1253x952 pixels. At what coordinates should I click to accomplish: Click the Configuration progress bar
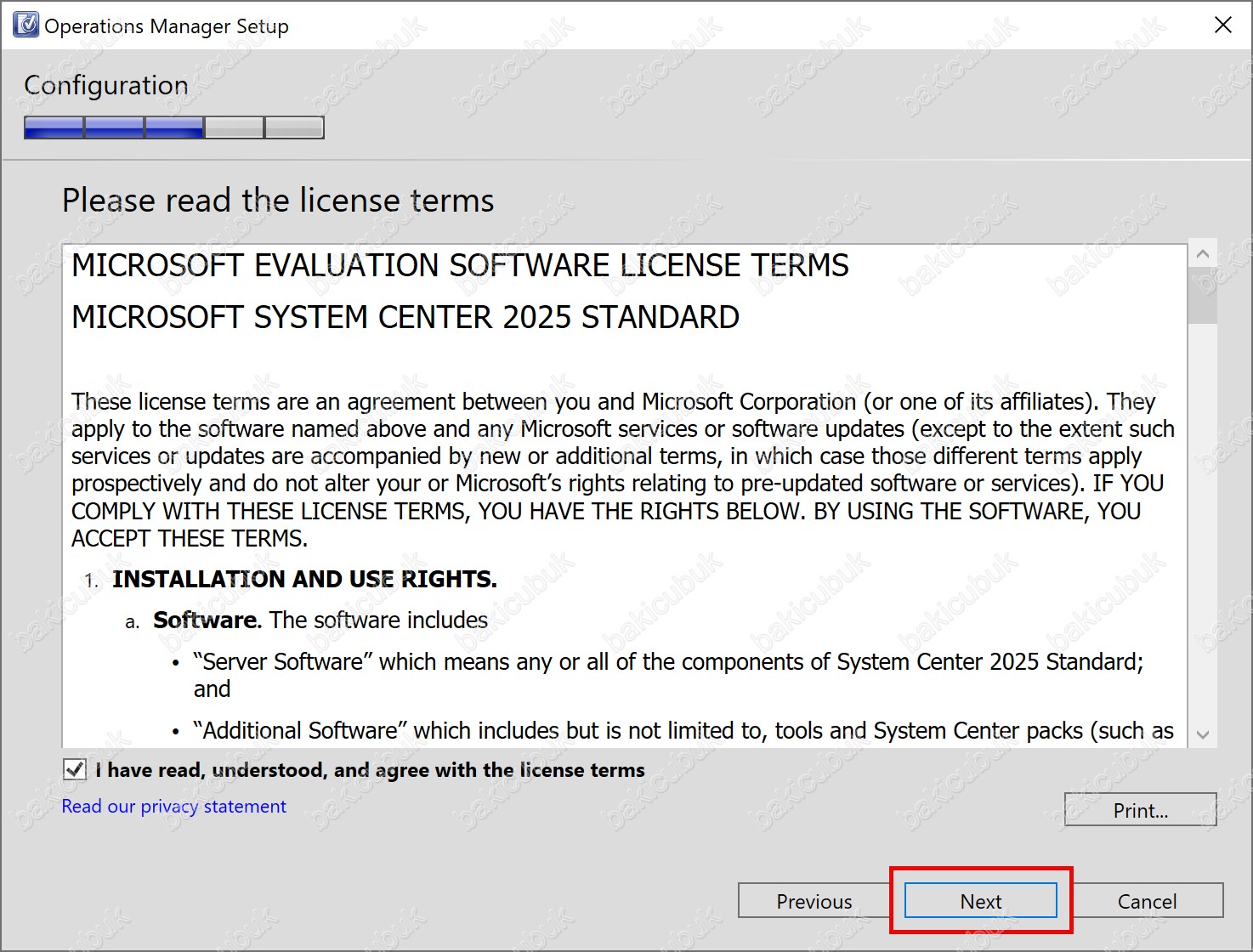[174, 127]
